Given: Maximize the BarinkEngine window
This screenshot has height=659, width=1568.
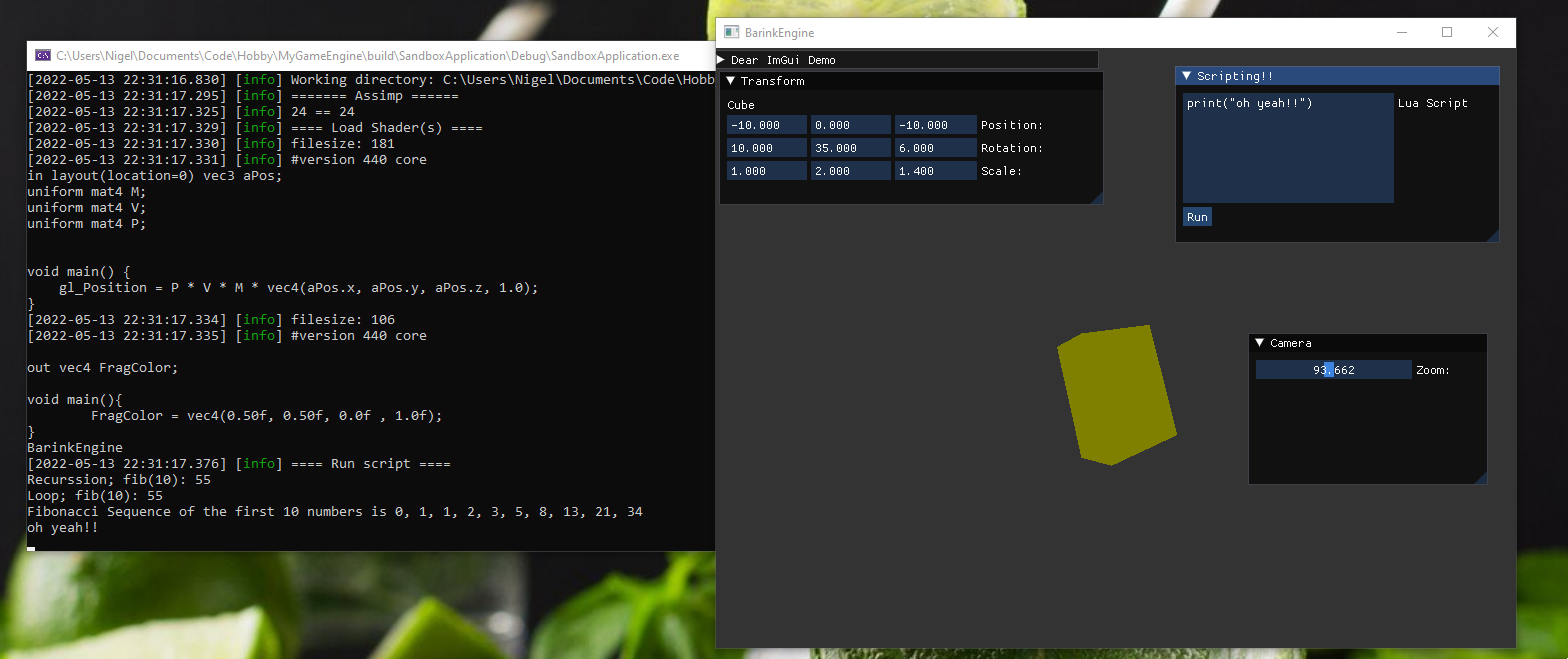Looking at the screenshot, I should pyautogui.click(x=1447, y=33).
